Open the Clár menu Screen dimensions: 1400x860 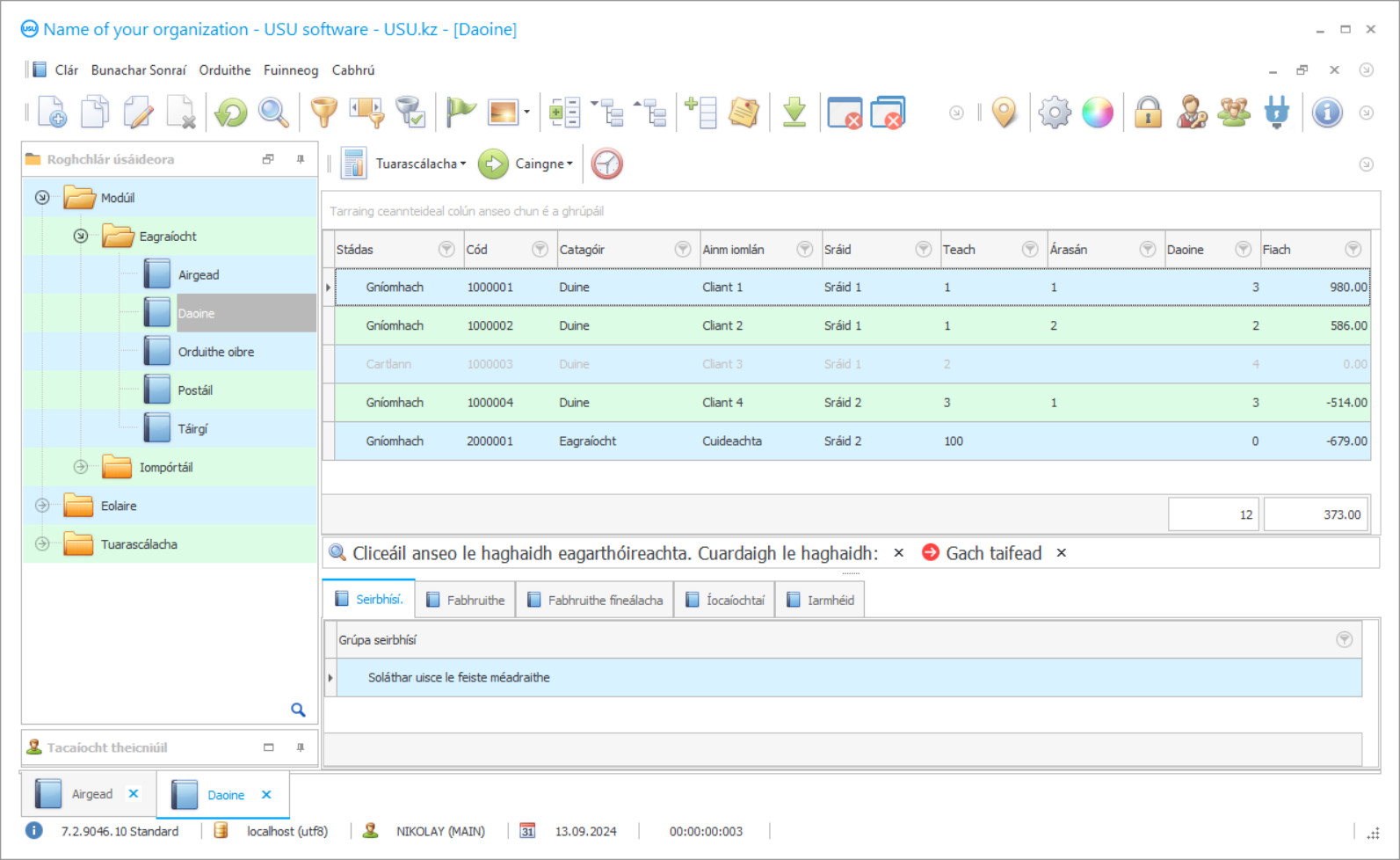coord(66,70)
